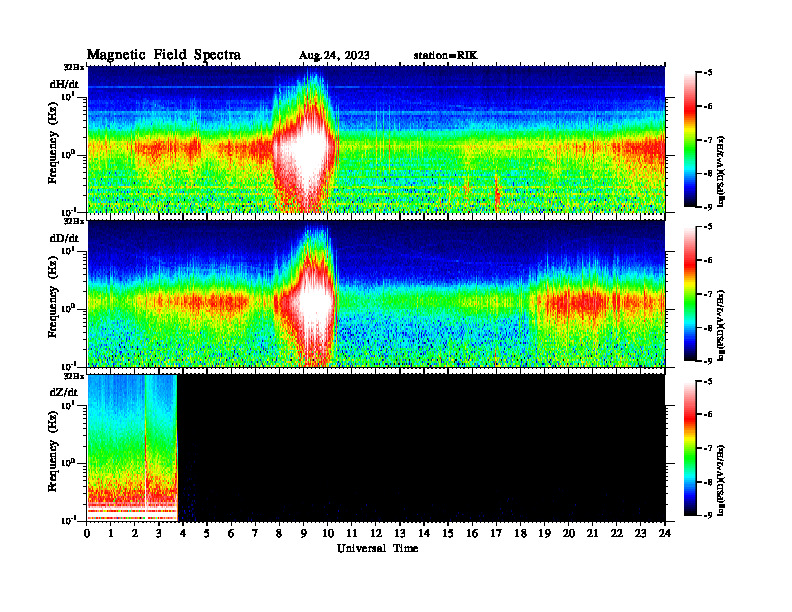Viewport: 792px width, 612px height.
Task: Click the "12" hour tick on the time axis
Action: 375,533
